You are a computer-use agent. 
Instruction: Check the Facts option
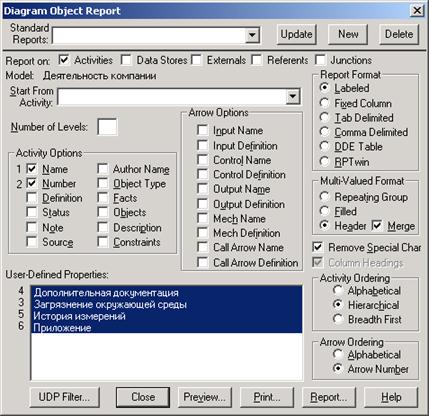tap(103, 198)
